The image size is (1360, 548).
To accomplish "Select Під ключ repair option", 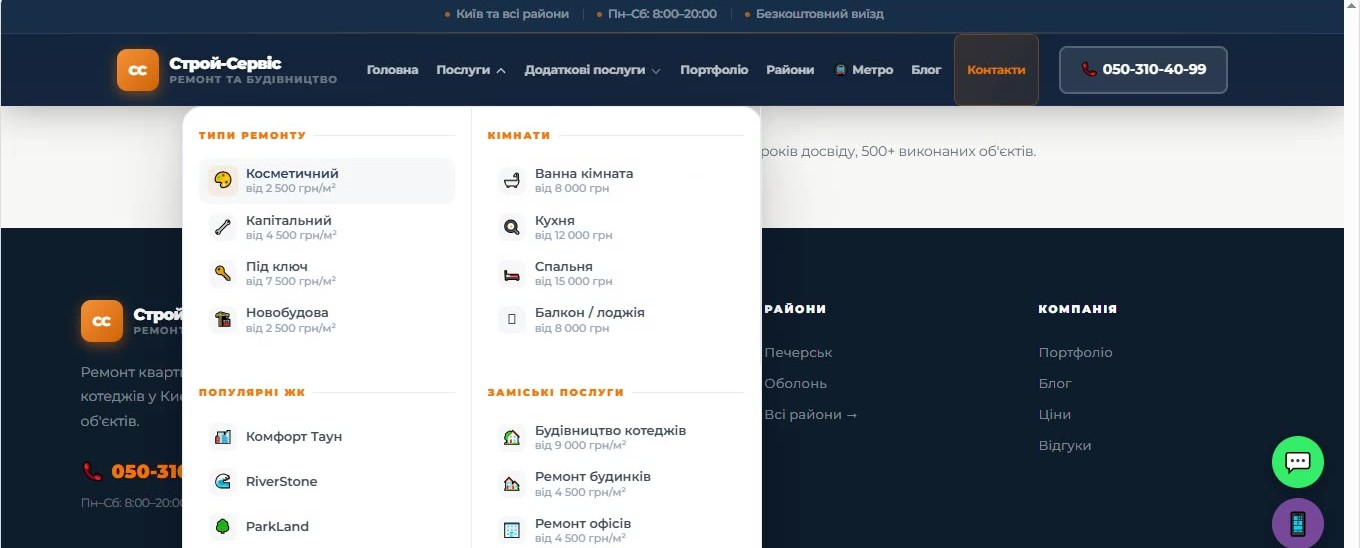I will tap(327, 273).
